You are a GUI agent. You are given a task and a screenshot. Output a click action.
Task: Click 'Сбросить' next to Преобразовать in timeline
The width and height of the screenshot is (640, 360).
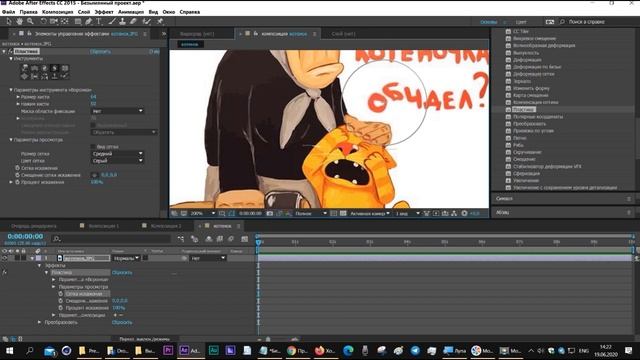pos(122,322)
